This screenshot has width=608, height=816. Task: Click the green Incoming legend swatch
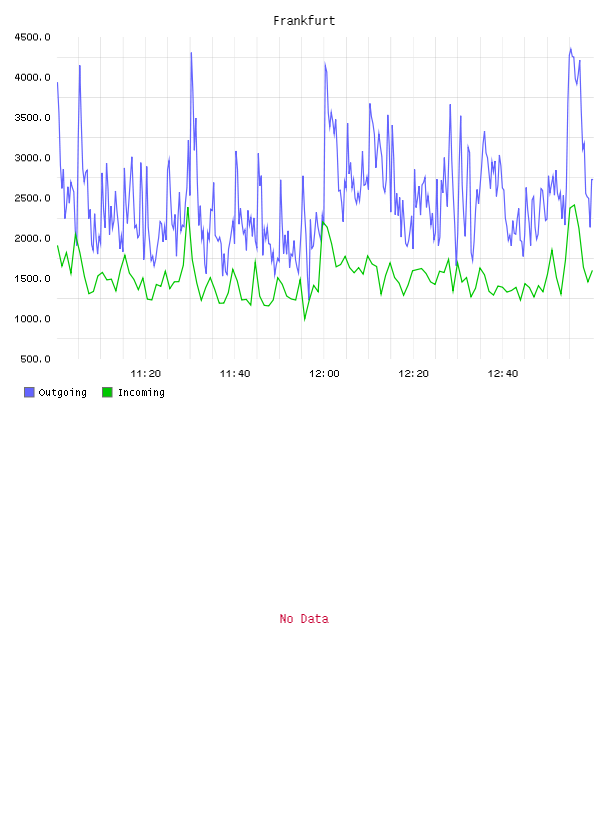(x=107, y=392)
